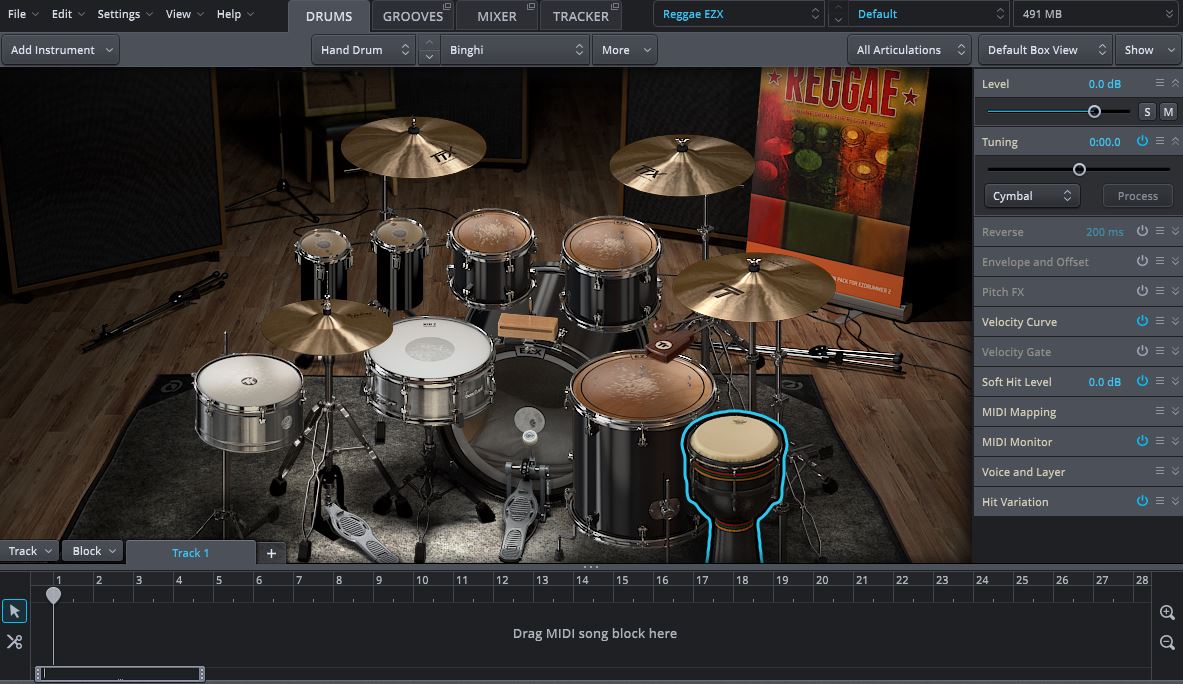Toggle the MIDI Monitor power button

[x=1142, y=441]
